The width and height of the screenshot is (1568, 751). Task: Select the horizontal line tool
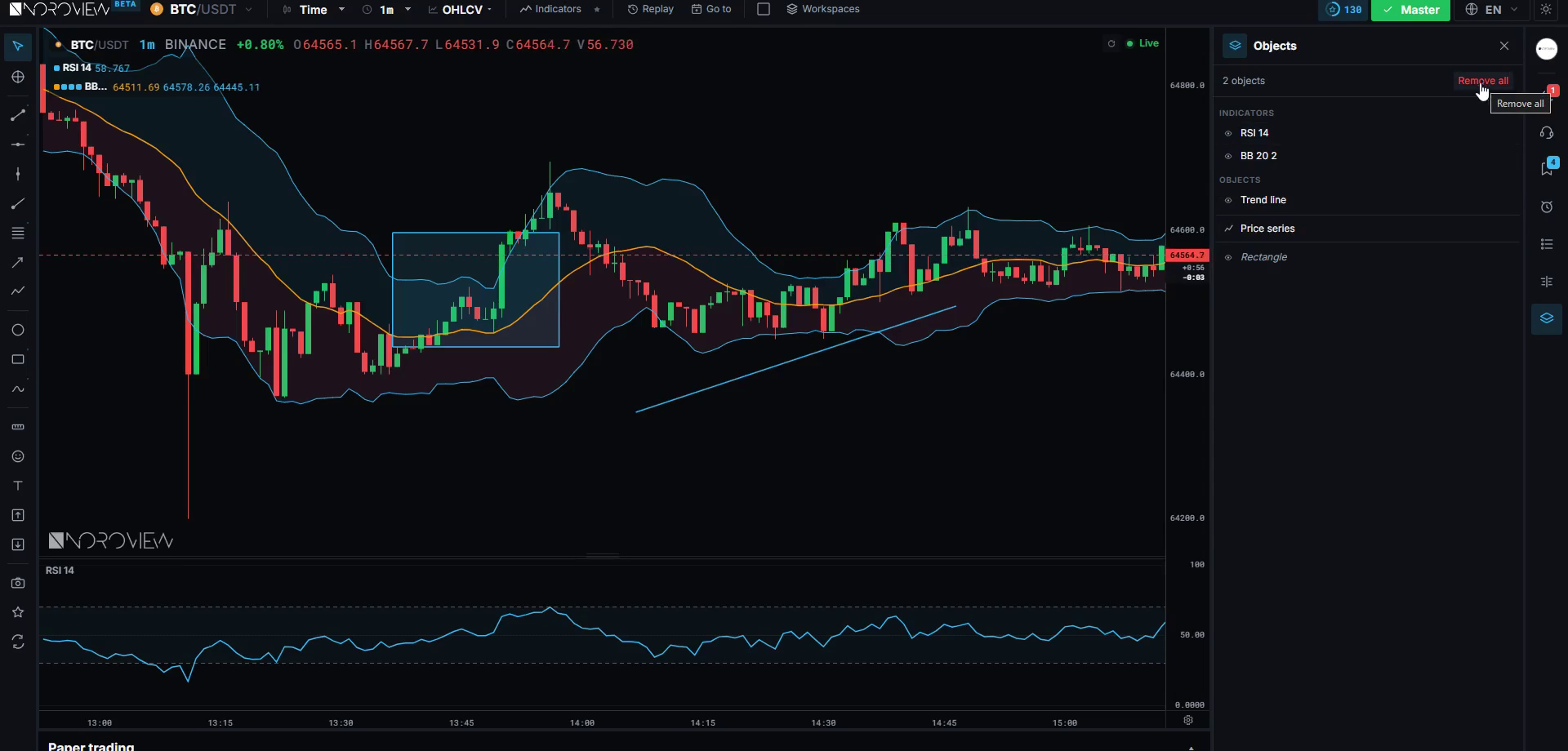[x=18, y=144]
